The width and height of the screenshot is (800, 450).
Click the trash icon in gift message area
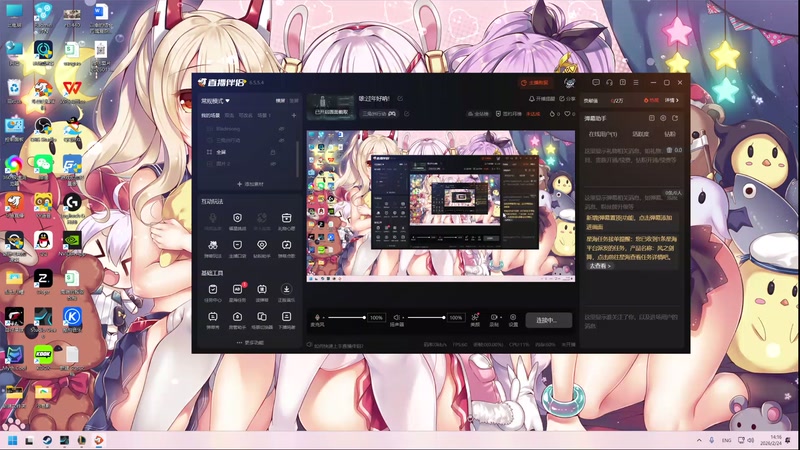click(x=669, y=150)
